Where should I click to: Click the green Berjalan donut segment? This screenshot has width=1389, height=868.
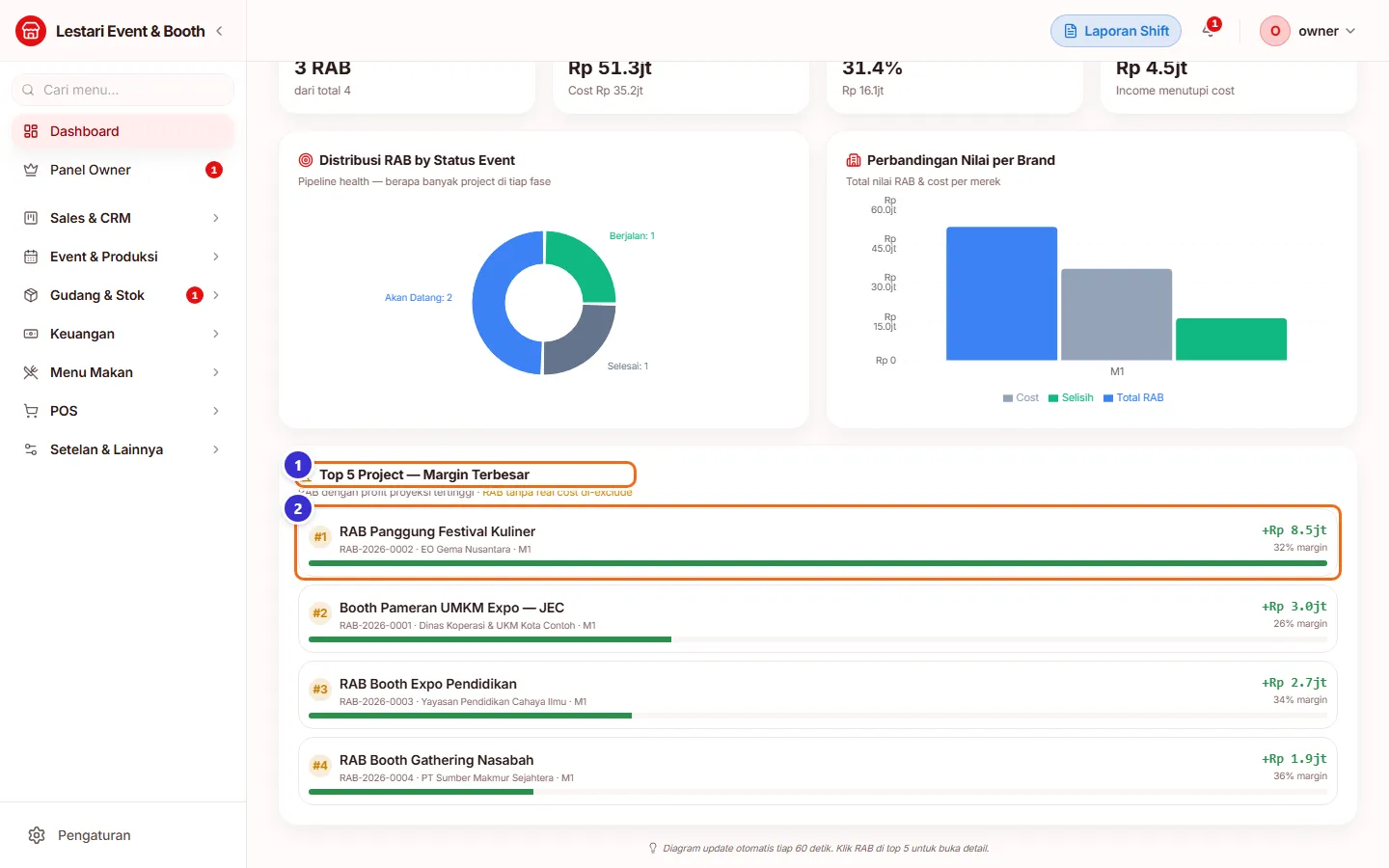coord(588,260)
